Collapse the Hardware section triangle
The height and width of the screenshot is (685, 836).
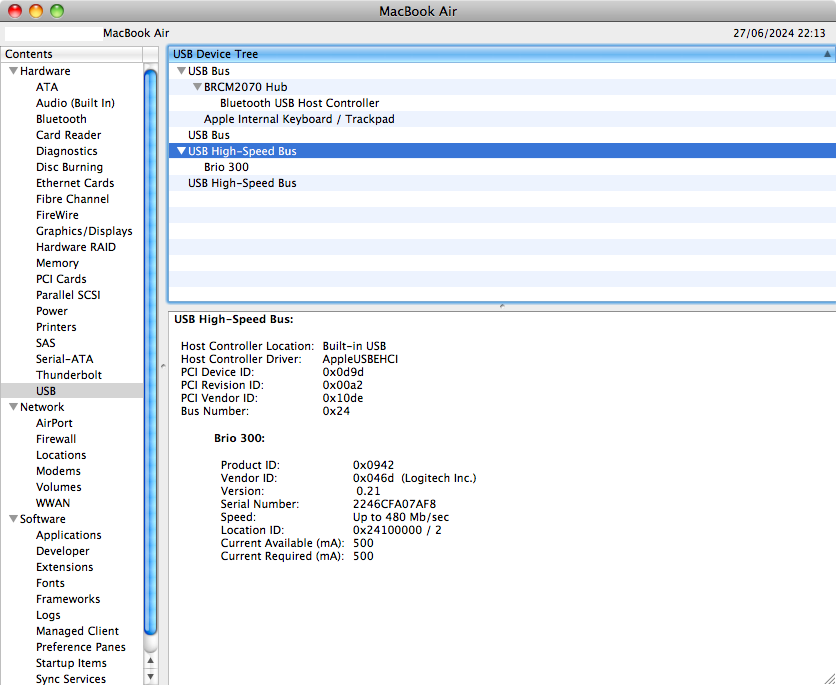[x=14, y=71]
